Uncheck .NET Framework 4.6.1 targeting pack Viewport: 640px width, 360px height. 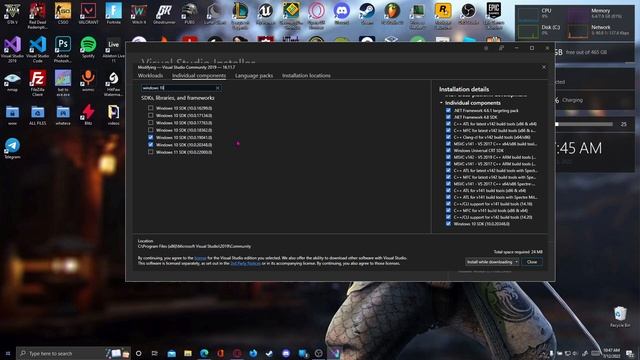[448, 111]
